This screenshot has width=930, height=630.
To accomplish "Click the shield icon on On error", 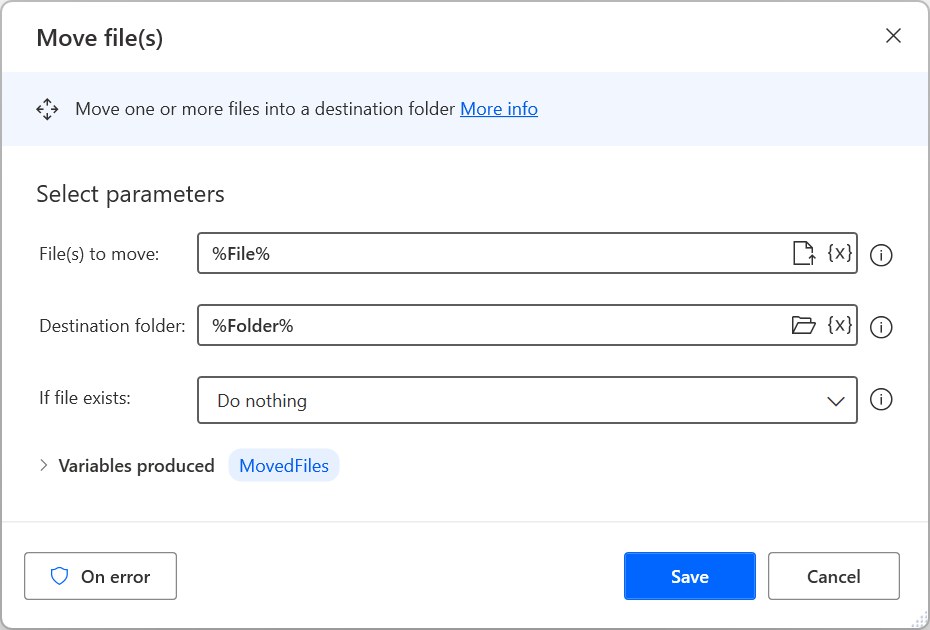I will (60, 576).
